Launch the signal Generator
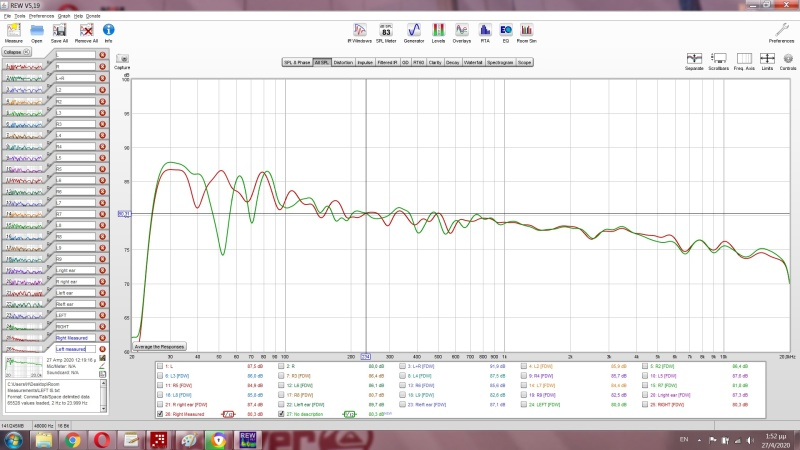This screenshot has width=800, height=450. tap(413, 32)
